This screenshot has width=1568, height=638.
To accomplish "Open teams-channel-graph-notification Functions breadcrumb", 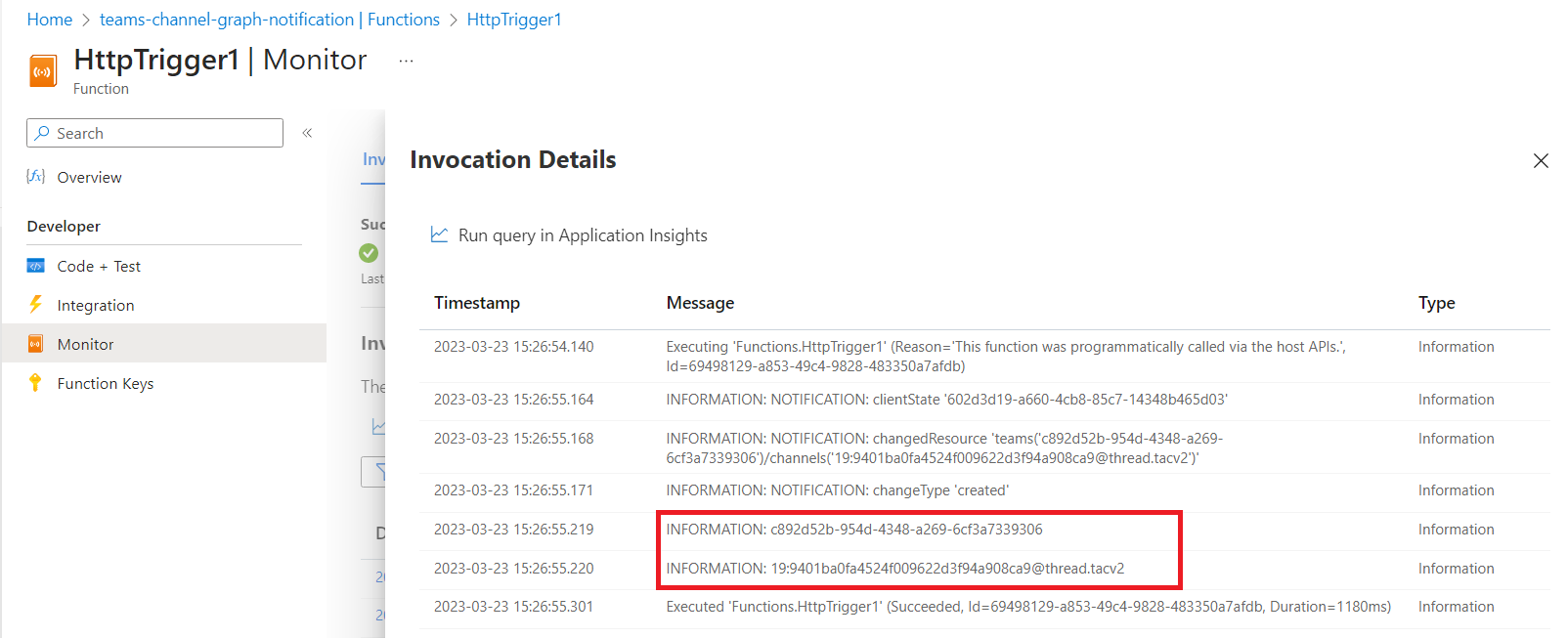I will click(270, 20).
